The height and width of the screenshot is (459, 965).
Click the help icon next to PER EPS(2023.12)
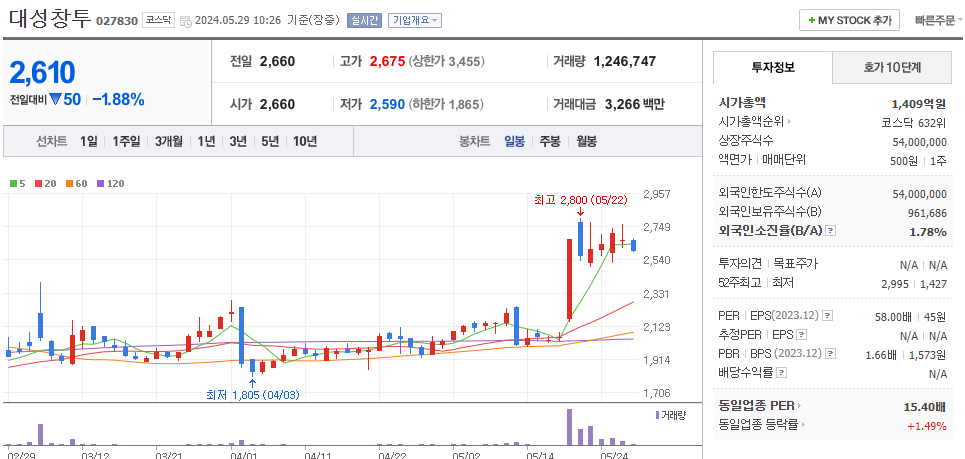tap(827, 316)
